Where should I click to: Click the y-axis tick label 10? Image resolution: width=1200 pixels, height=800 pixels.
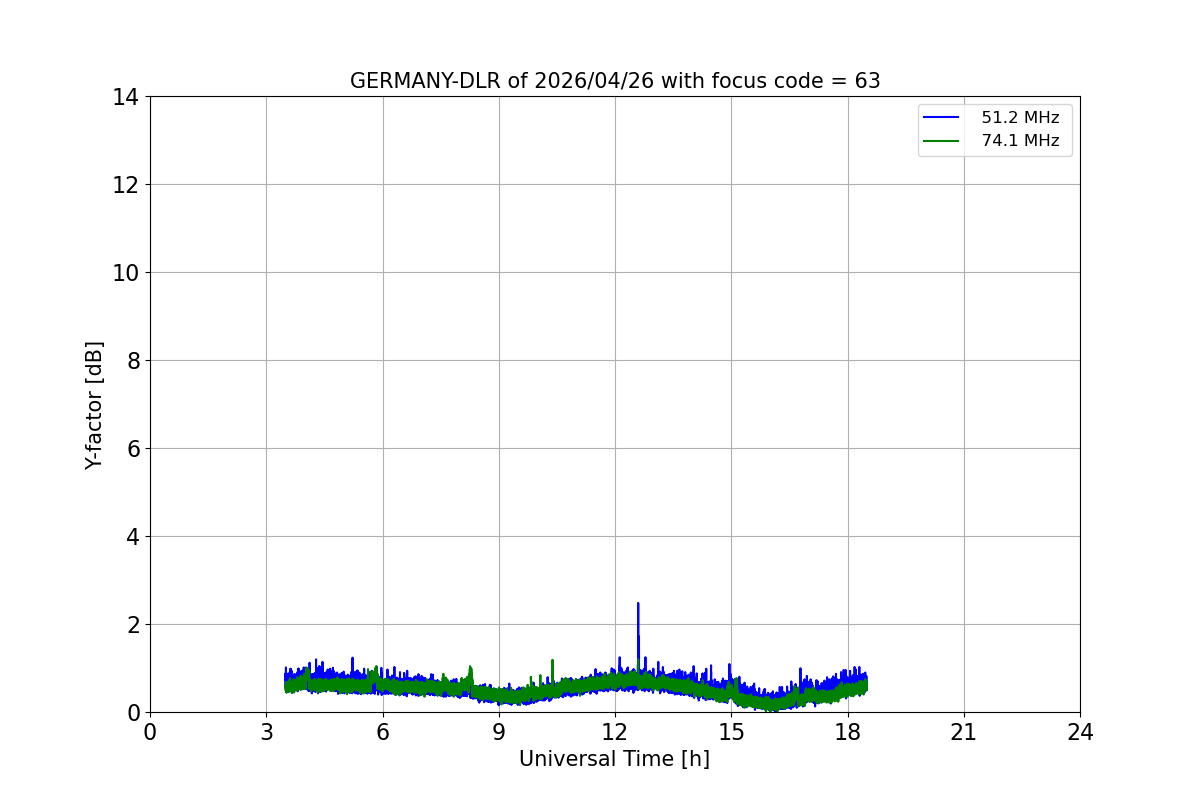click(x=125, y=273)
